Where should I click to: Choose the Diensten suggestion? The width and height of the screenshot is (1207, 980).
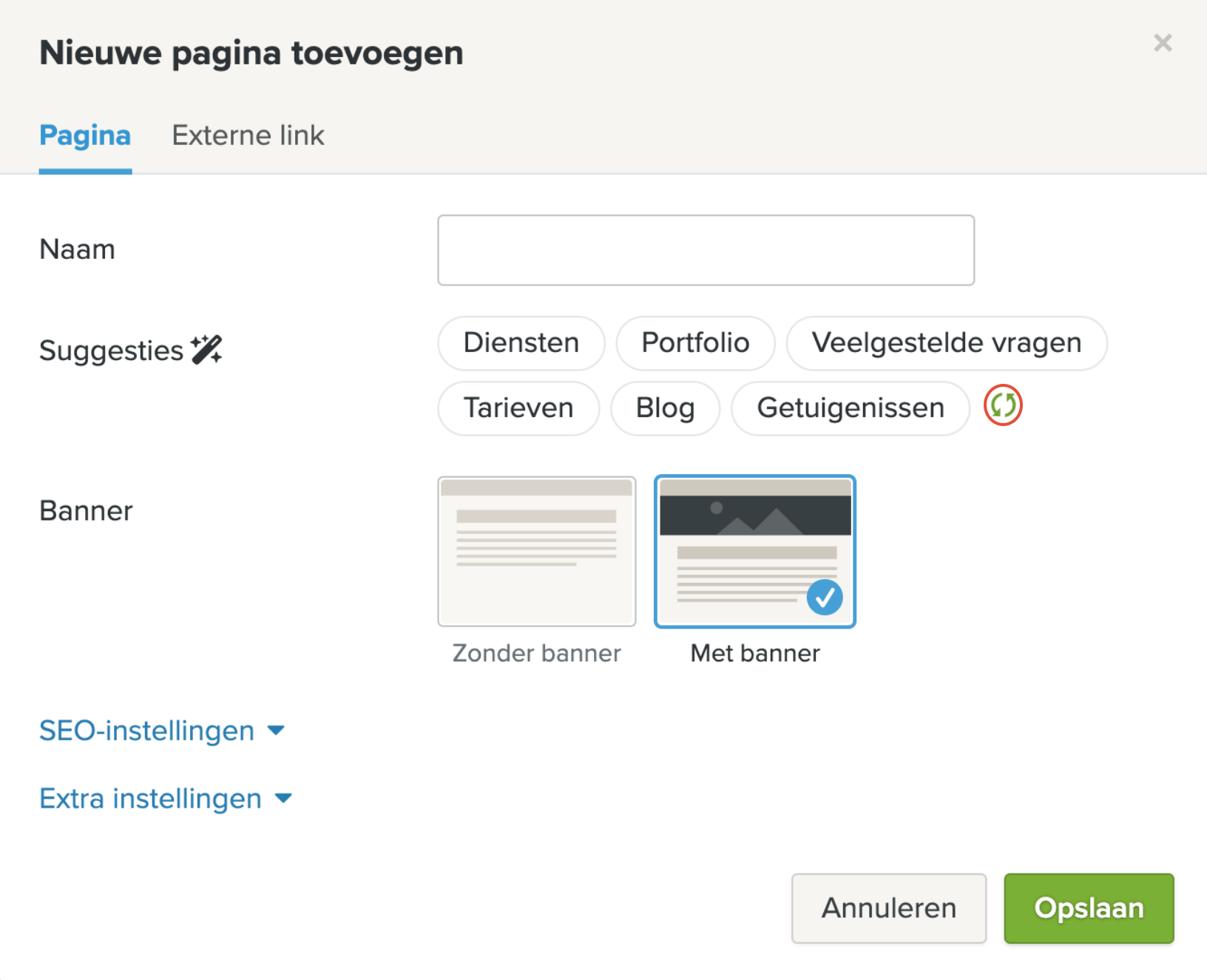(x=521, y=343)
